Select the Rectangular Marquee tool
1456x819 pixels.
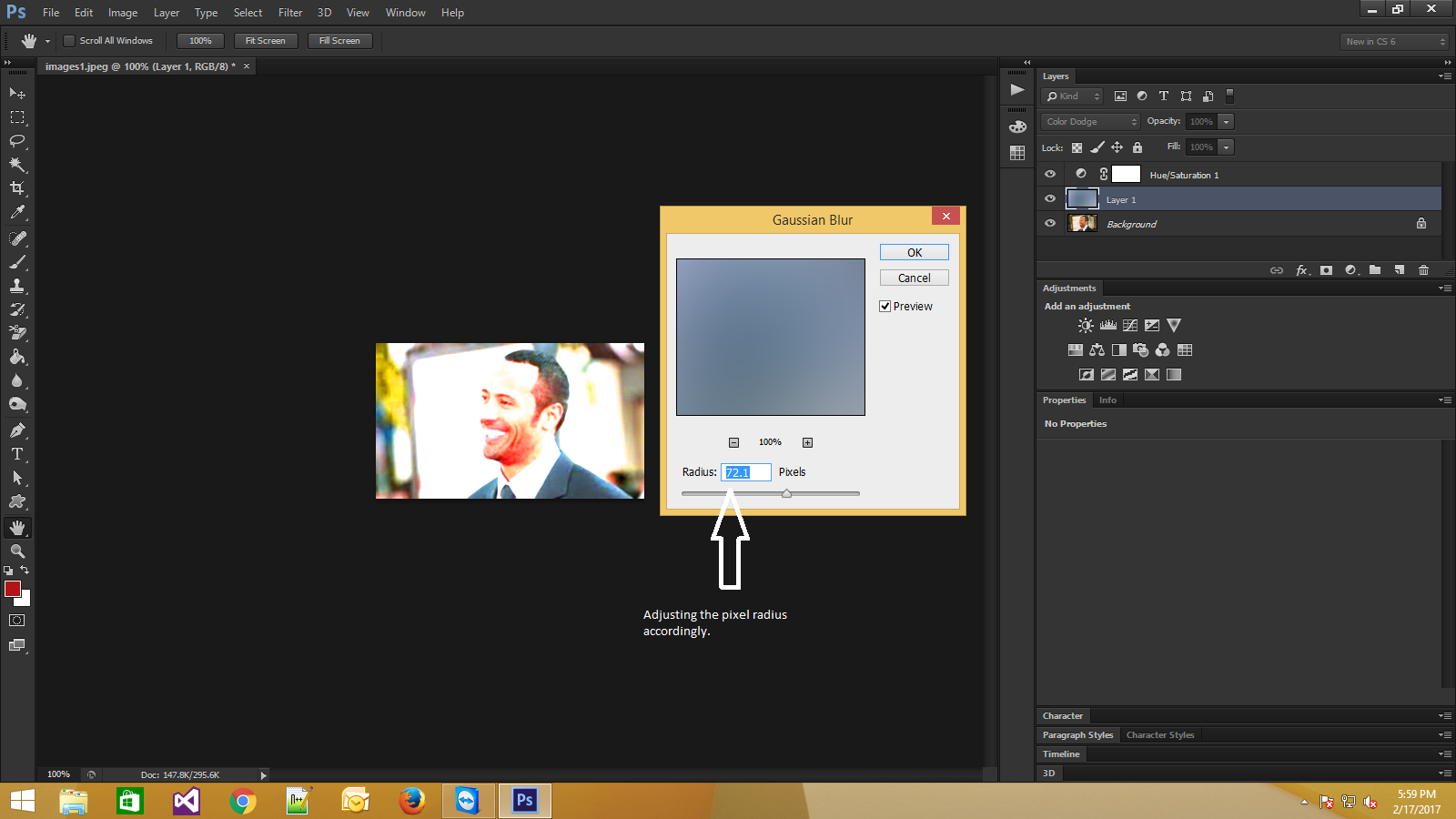pyautogui.click(x=17, y=116)
